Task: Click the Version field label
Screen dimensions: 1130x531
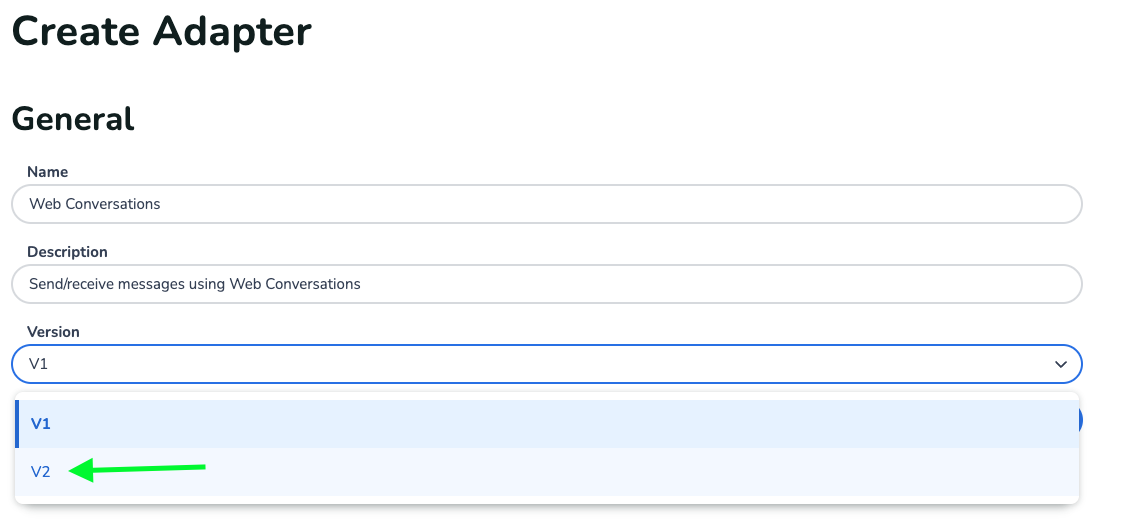Action: coord(53,332)
